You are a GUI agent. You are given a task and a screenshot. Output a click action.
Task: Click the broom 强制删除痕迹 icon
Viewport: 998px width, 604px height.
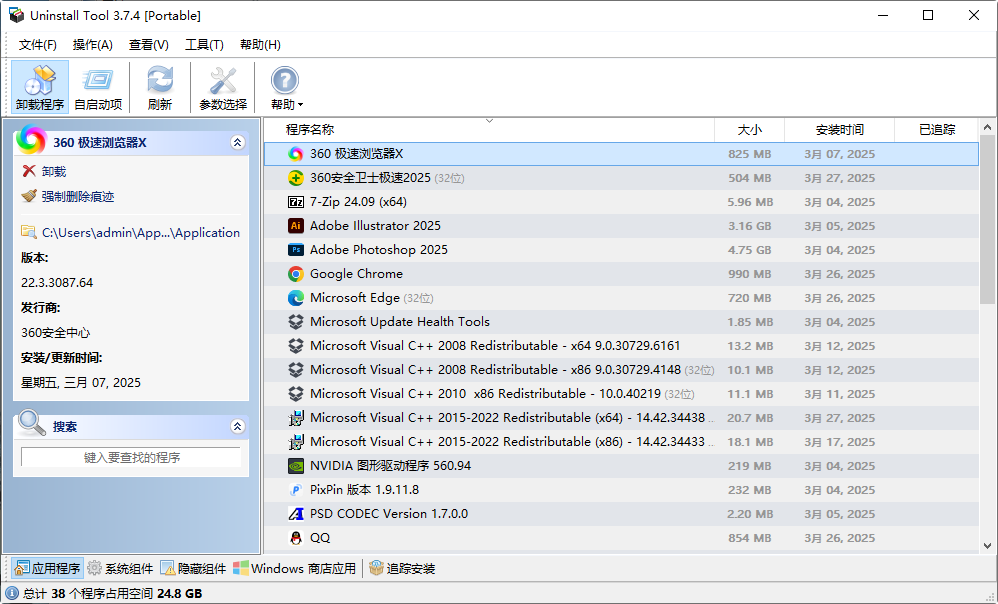[29, 196]
